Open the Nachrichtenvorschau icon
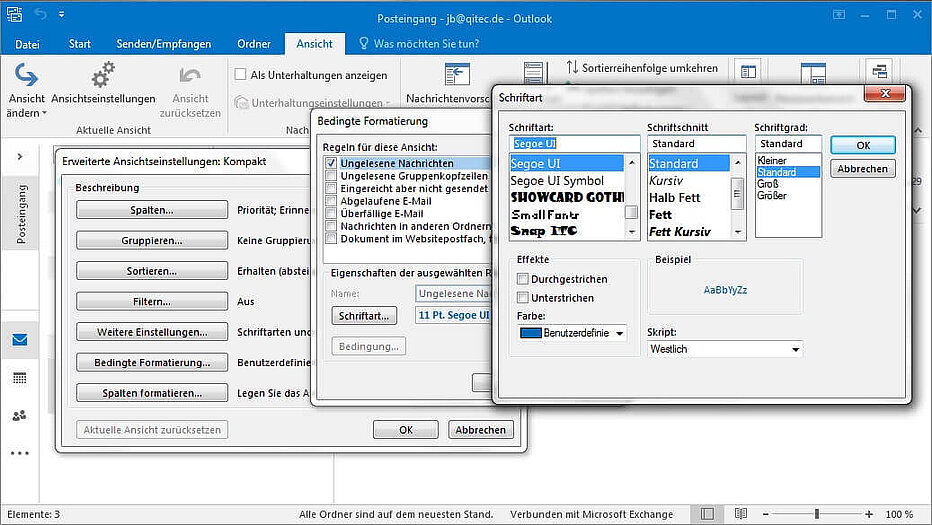The image size is (932, 525). click(x=457, y=74)
